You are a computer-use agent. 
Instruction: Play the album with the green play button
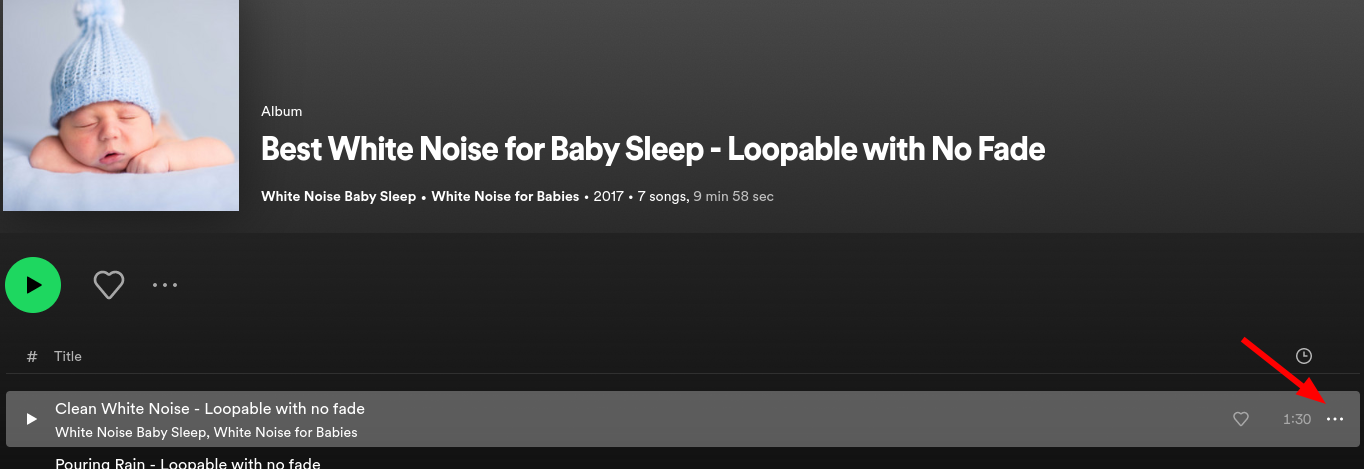(33, 285)
